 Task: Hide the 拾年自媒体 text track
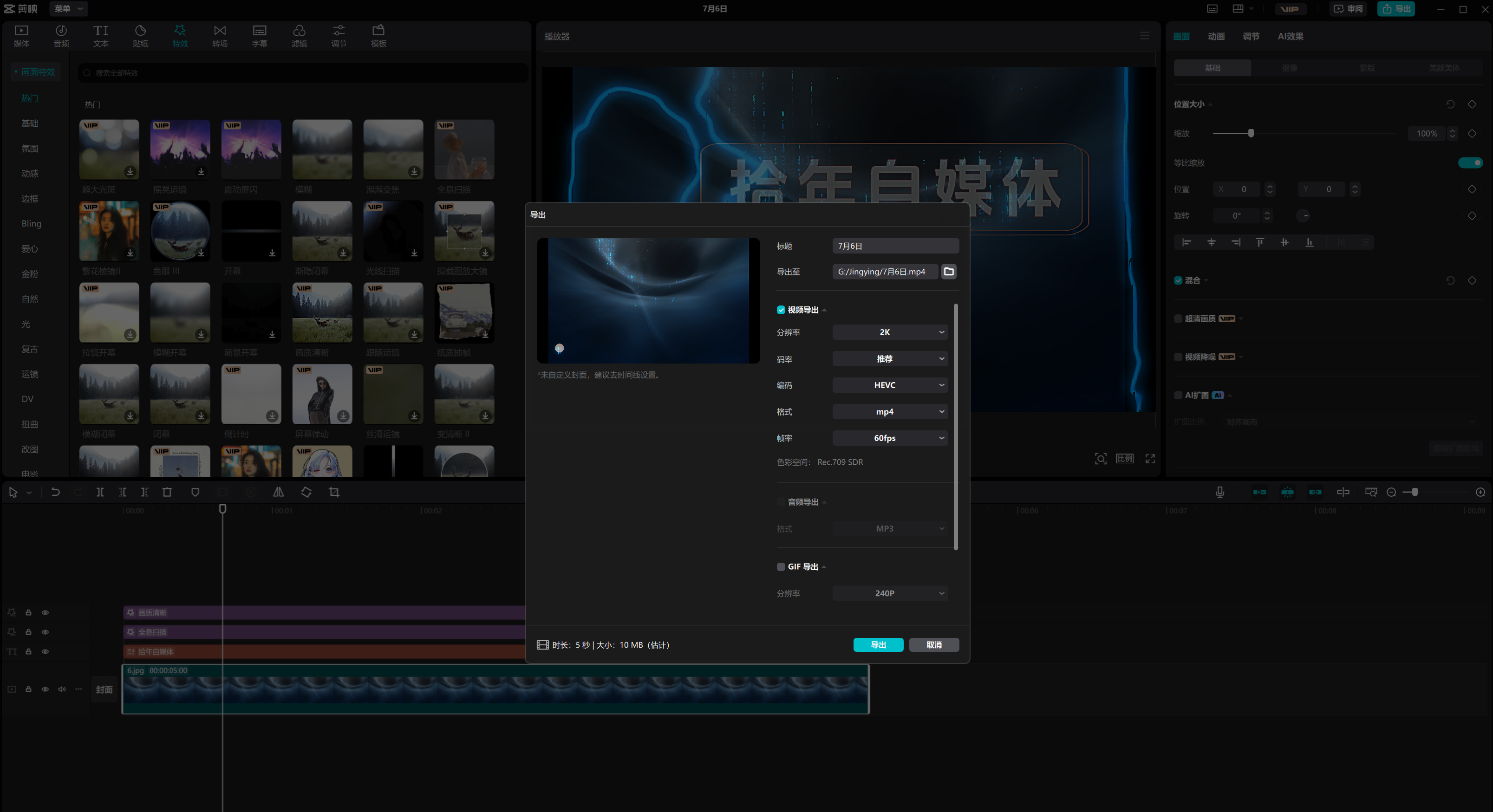pos(45,651)
